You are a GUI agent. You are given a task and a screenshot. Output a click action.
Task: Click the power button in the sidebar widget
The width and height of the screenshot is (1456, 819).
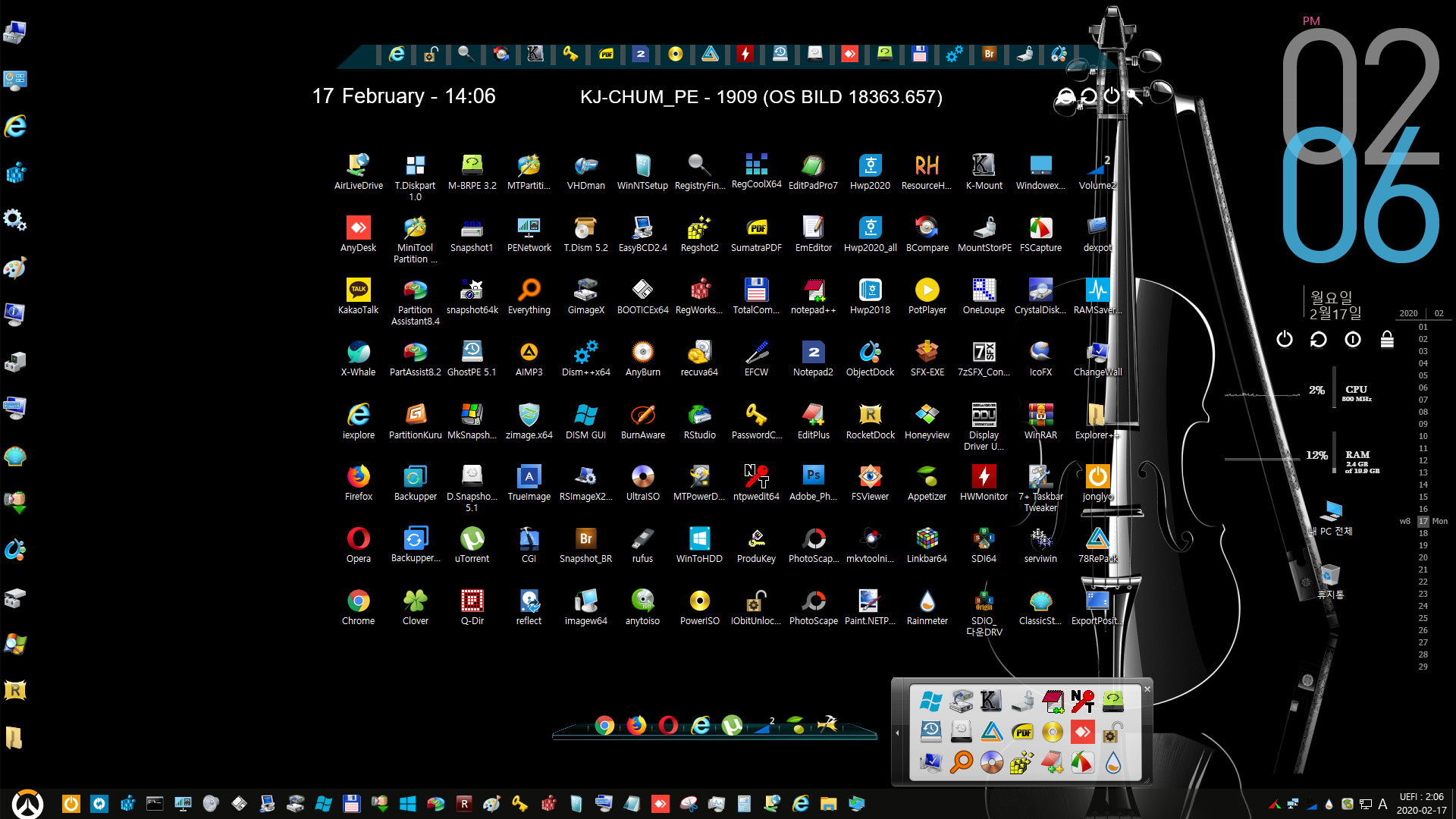point(1284,339)
